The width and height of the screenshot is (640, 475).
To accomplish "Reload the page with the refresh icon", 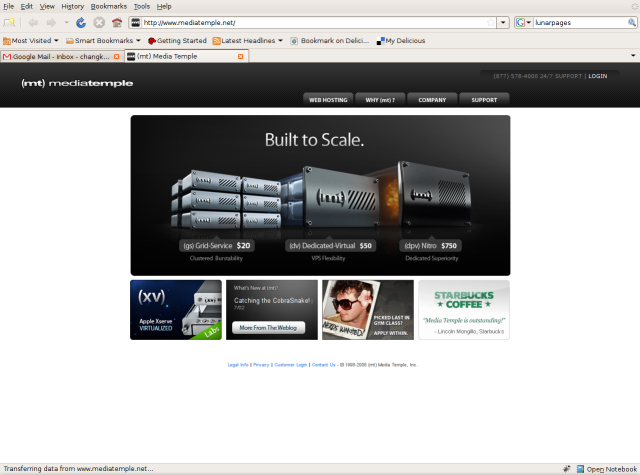I will [x=81, y=22].
